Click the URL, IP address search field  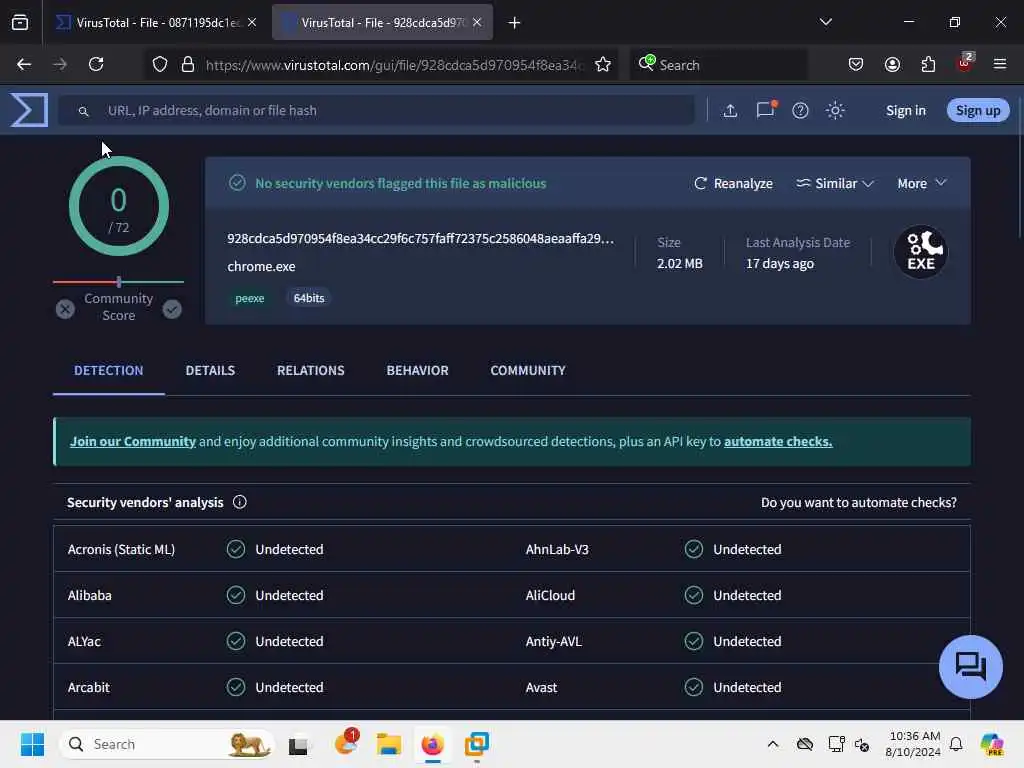[376, 110]
